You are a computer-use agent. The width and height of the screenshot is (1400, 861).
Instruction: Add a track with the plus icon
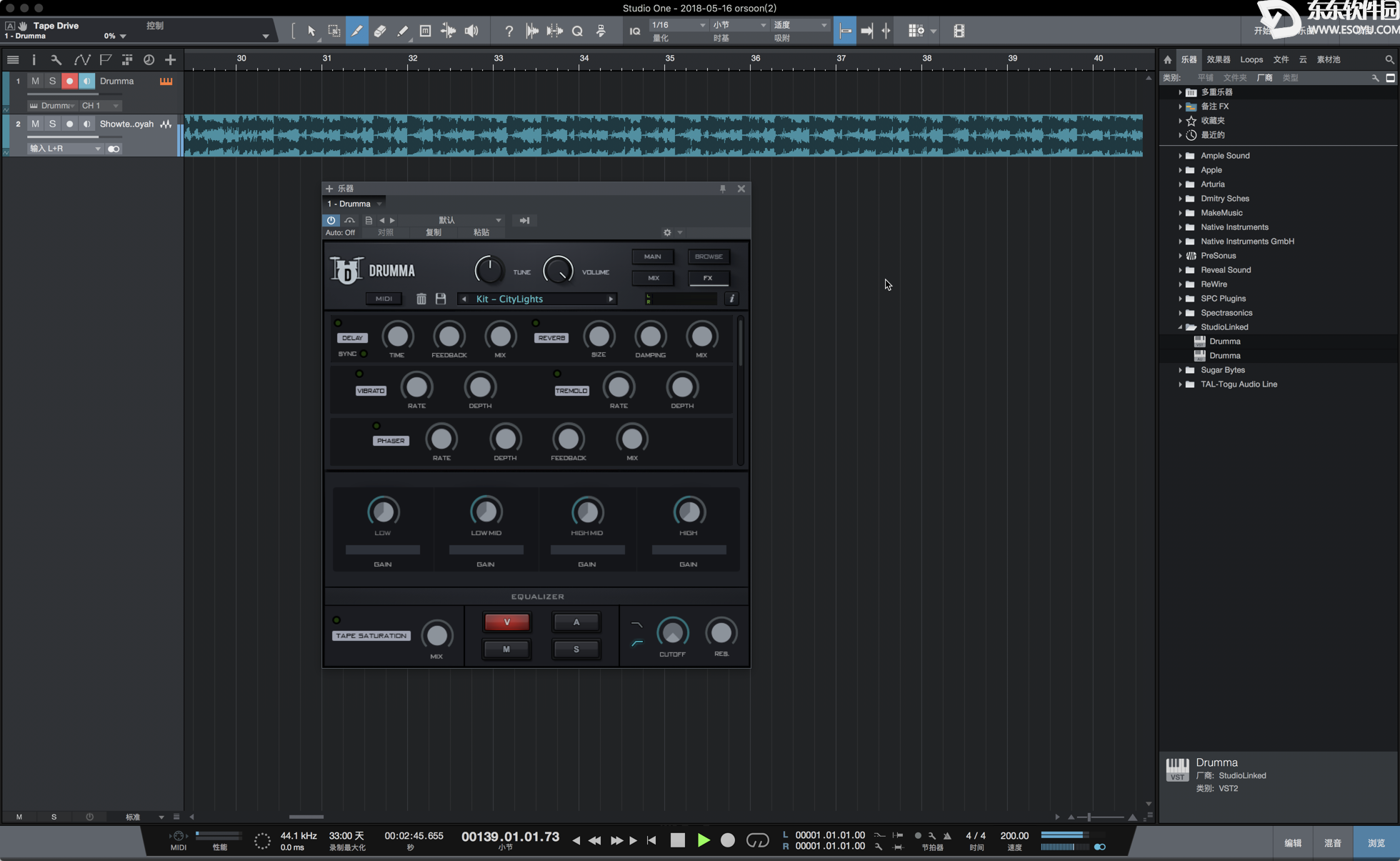coord(170,59)
